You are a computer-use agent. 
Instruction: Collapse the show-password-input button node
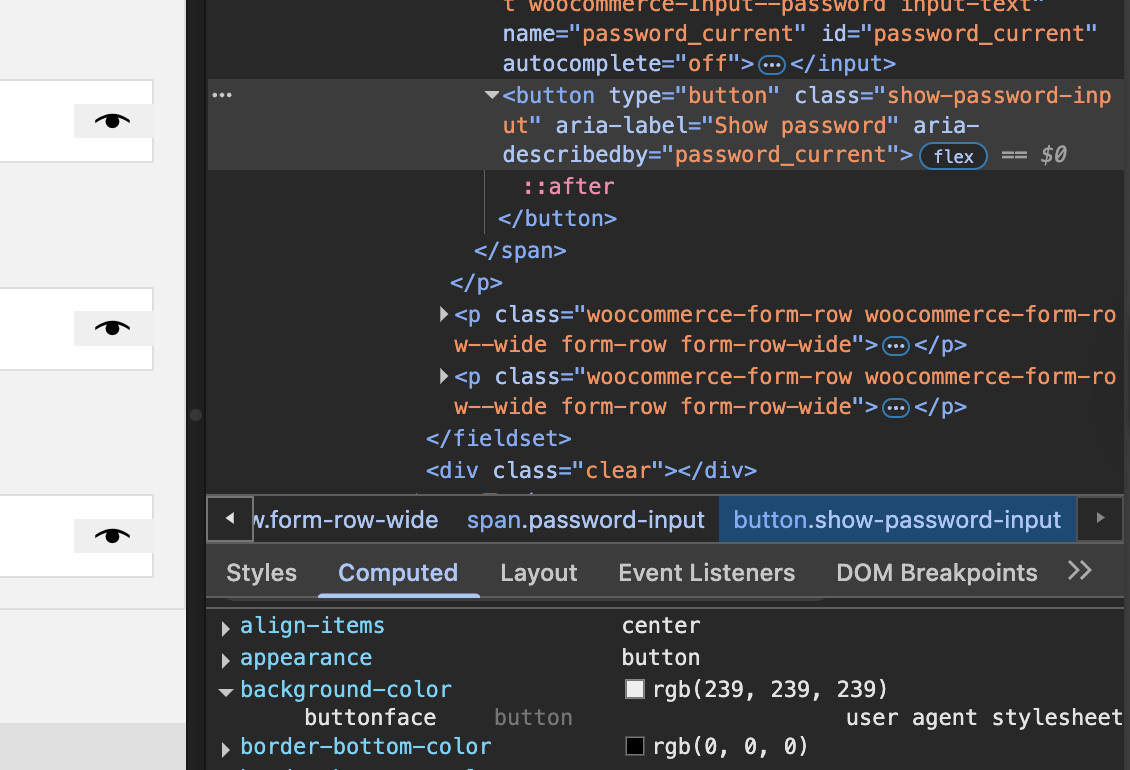pos(491,95)
